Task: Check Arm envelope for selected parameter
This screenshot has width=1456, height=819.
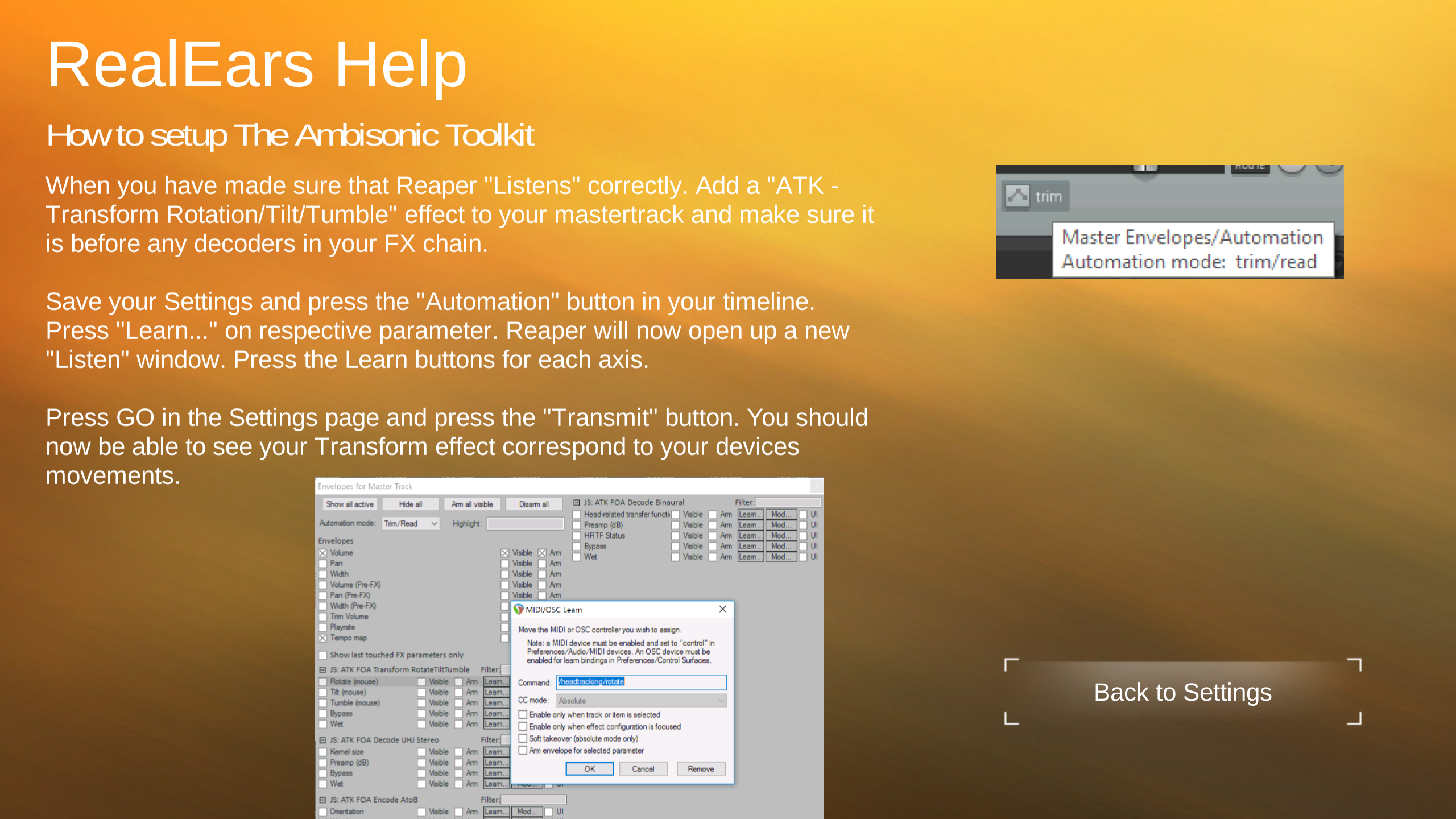Action: click(x=523, y=751)
